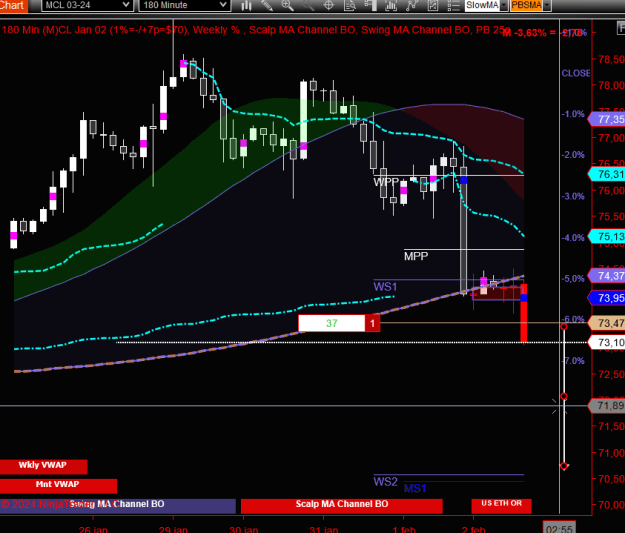Click the SlowMA toolbar button
Screen dimensions: 625x533
pyautogui.click(x=482, y=5)
